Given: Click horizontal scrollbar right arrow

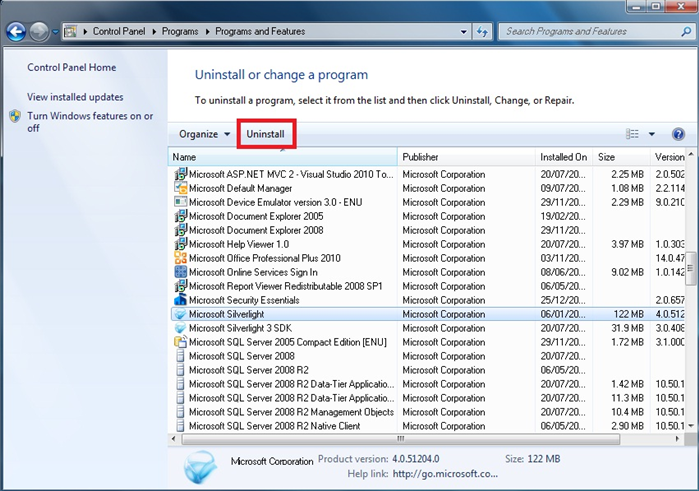Looking at the screenshot, I should pos(677,438).
